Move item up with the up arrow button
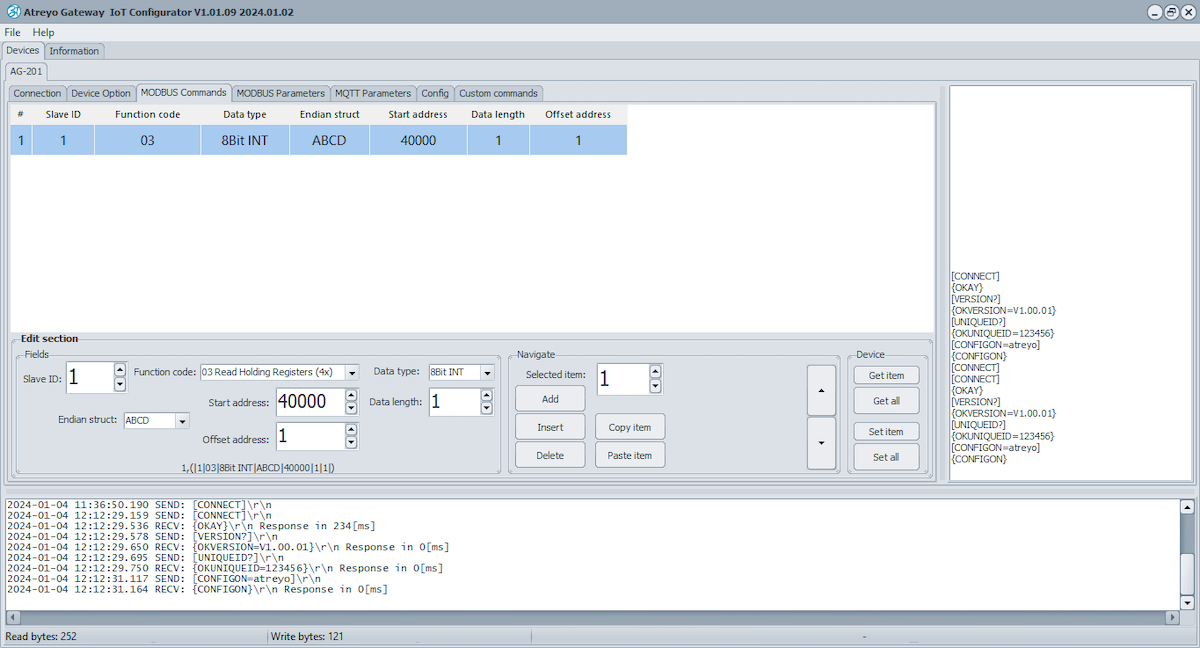The image size is (1200, 648). [822, 391]
